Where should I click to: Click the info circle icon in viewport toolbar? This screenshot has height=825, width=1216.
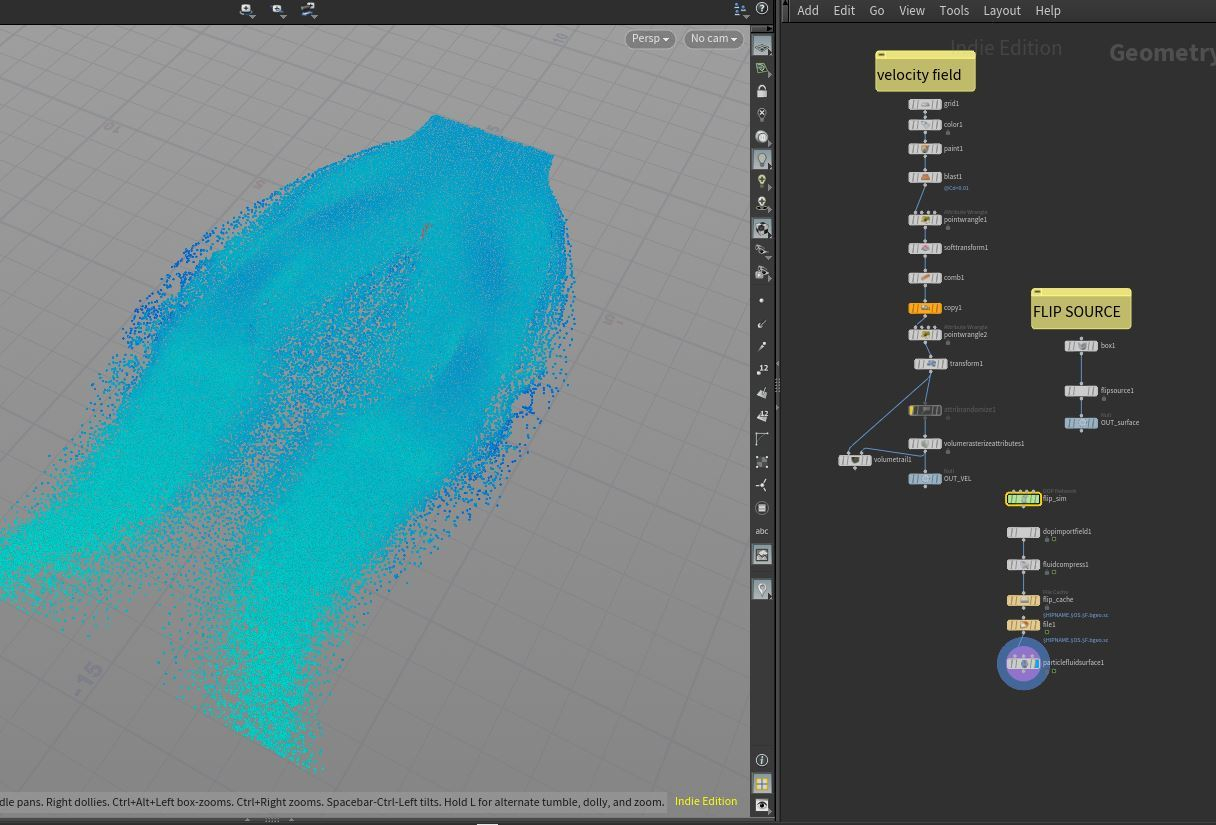pos(762,761)
